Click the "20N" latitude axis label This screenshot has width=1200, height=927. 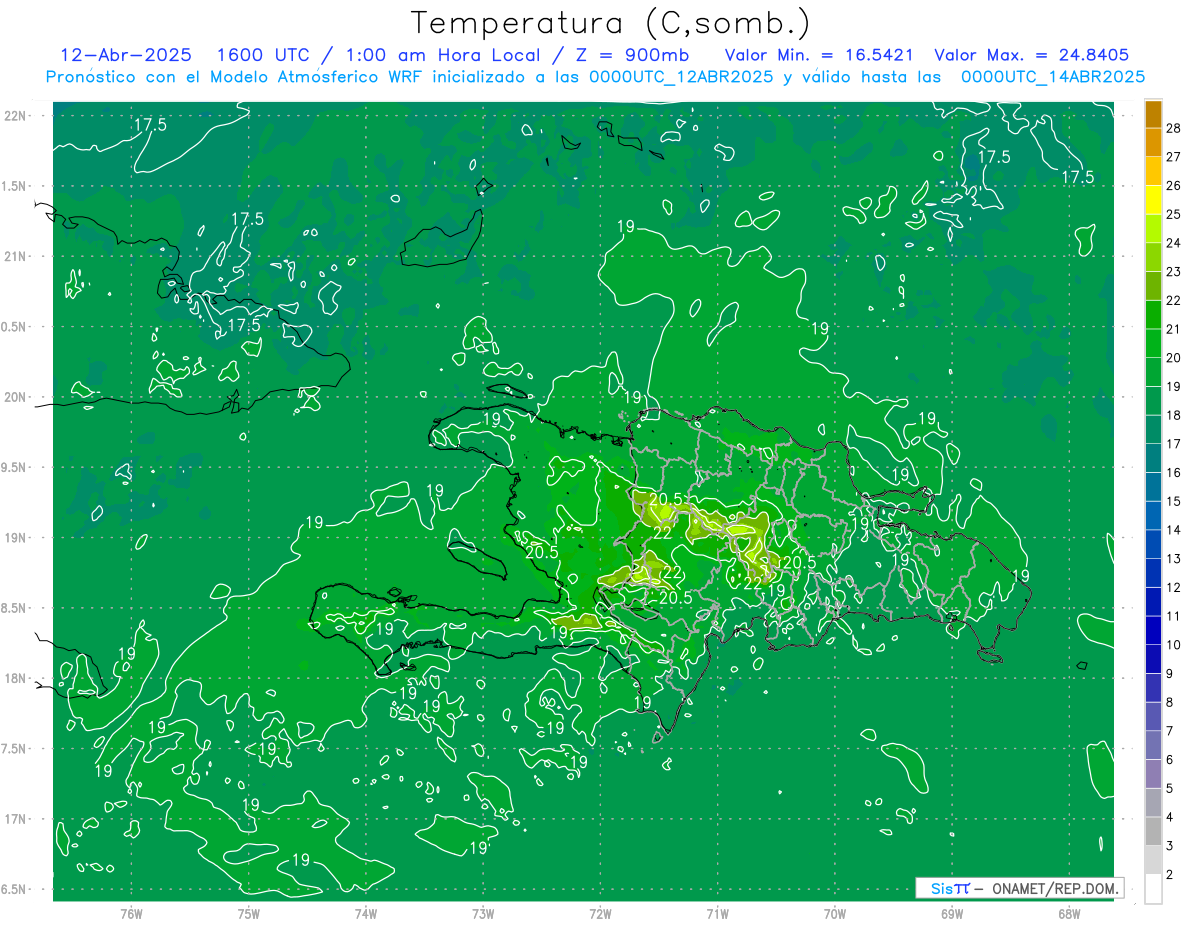point(15,397)
